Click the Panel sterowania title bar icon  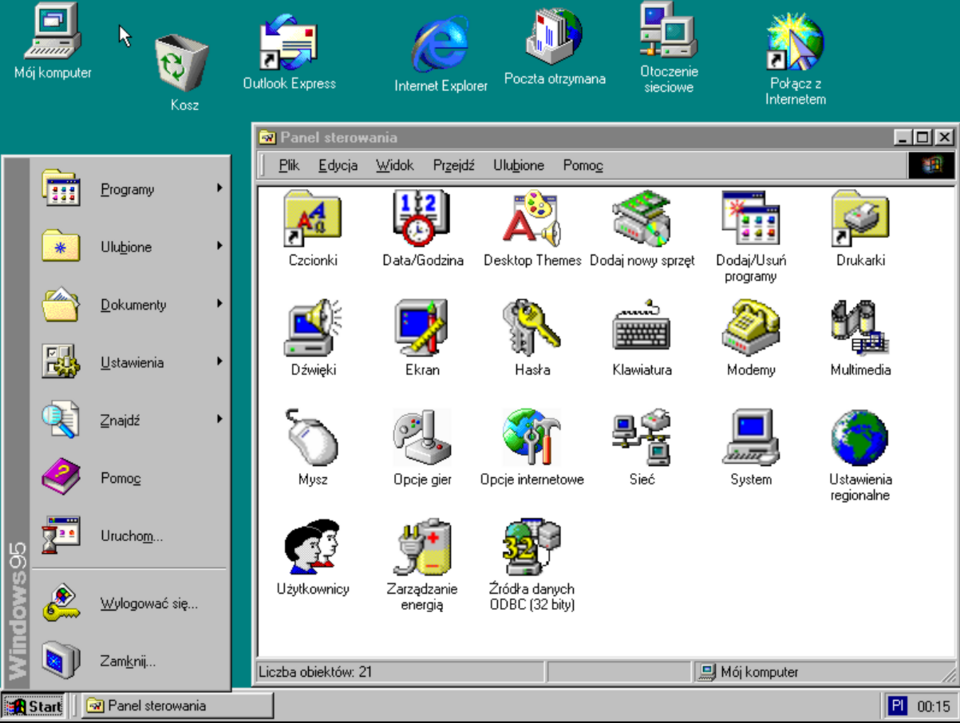(267, 137)
